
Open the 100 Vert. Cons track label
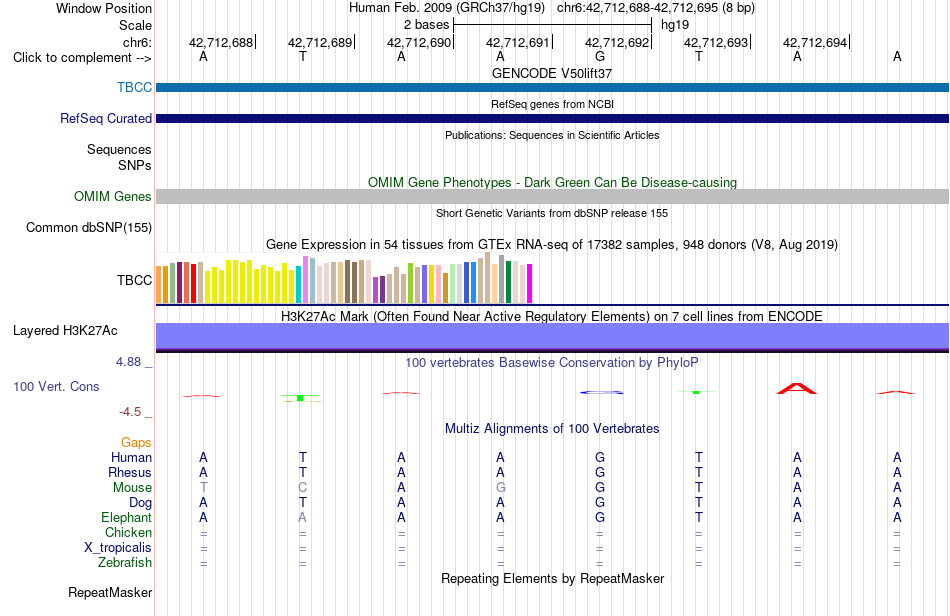(x=56, y=386)
